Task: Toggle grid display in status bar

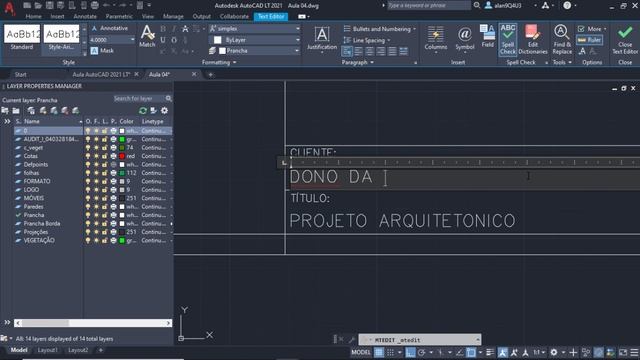Action: tap(379, 352)
